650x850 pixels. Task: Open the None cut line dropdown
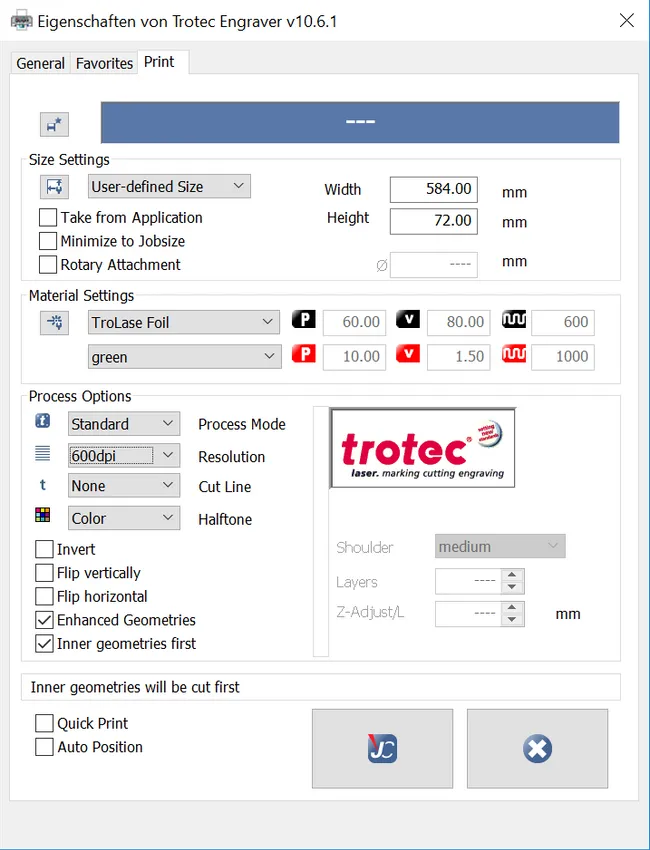point(124,486)
